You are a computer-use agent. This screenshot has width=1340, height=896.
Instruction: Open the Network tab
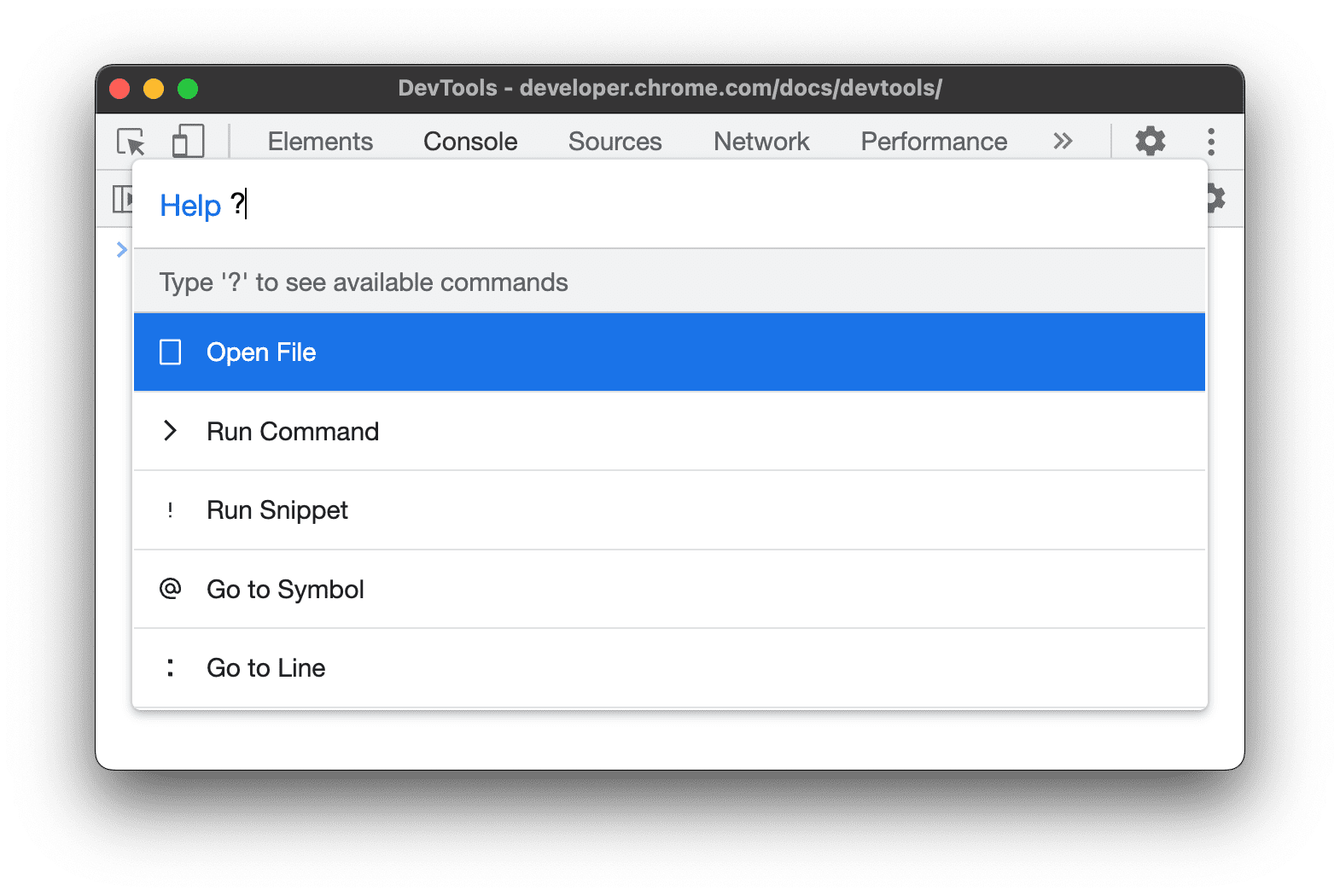click(761, 142)
